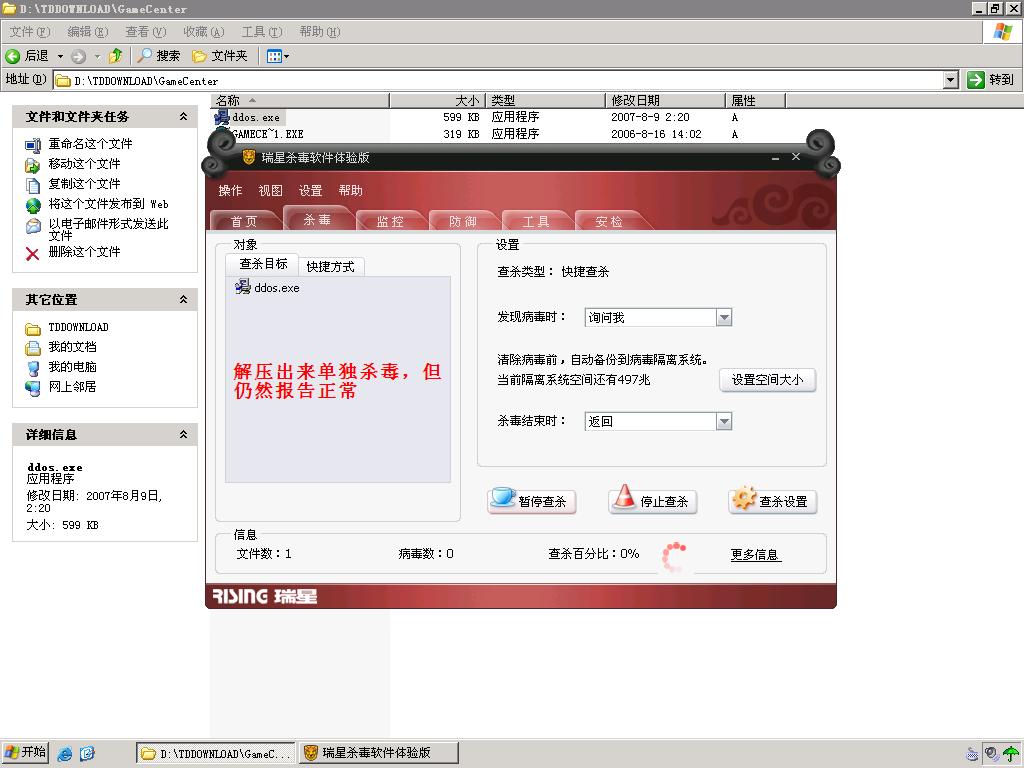
Task: Open 更多信息 link
Action: (755, 554)
